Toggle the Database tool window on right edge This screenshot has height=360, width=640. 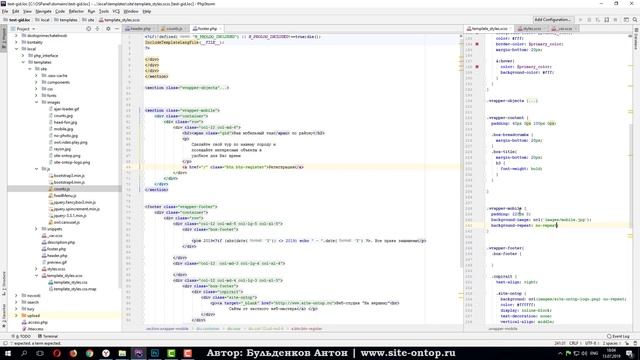click(636, 38)
